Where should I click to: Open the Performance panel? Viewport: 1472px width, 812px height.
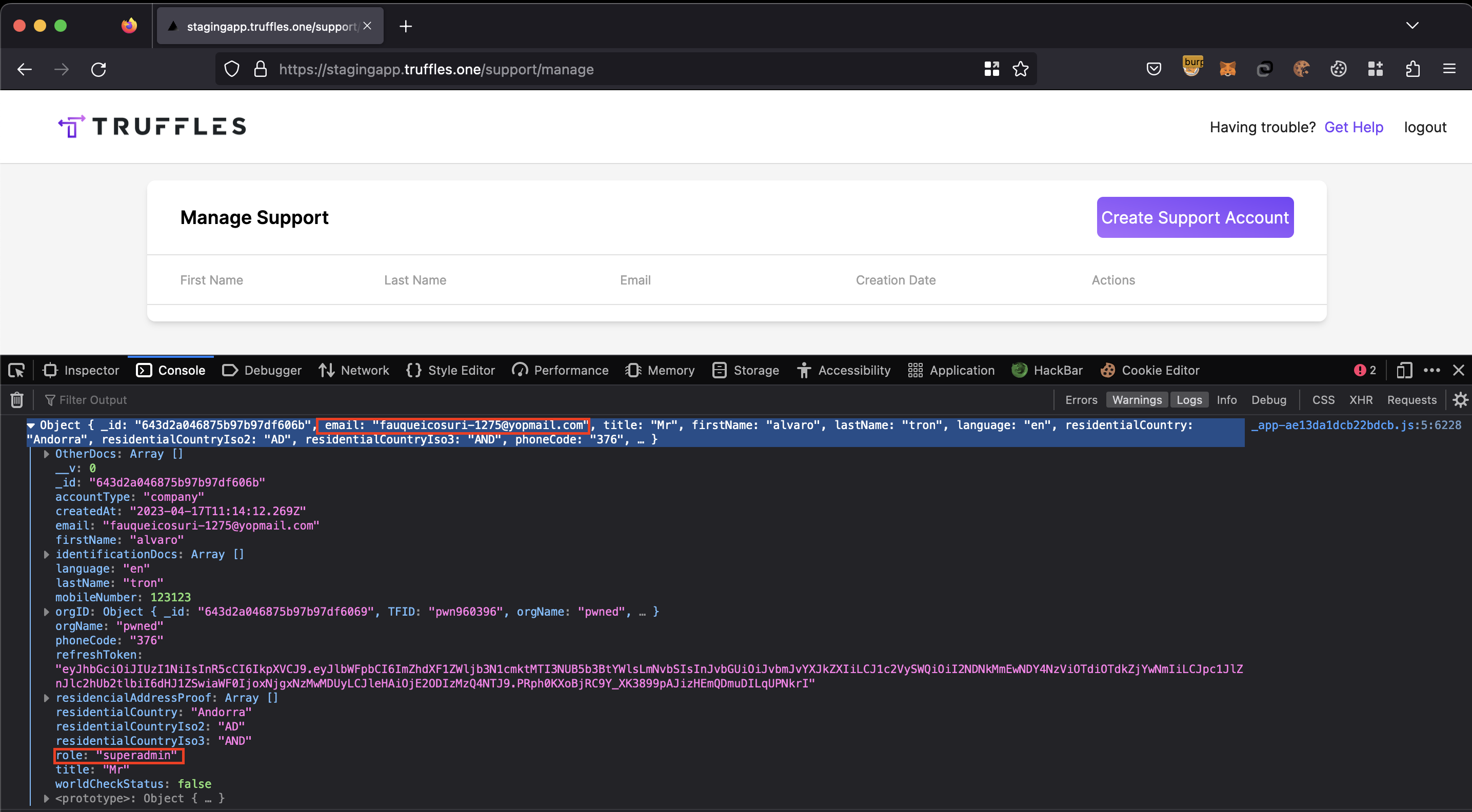[x=569, y=370]
